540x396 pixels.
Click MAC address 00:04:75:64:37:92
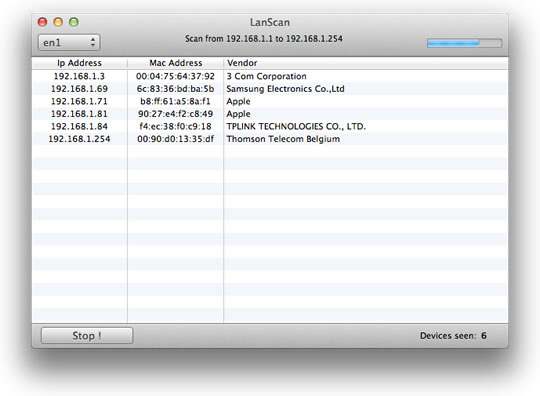coord(175,76)
